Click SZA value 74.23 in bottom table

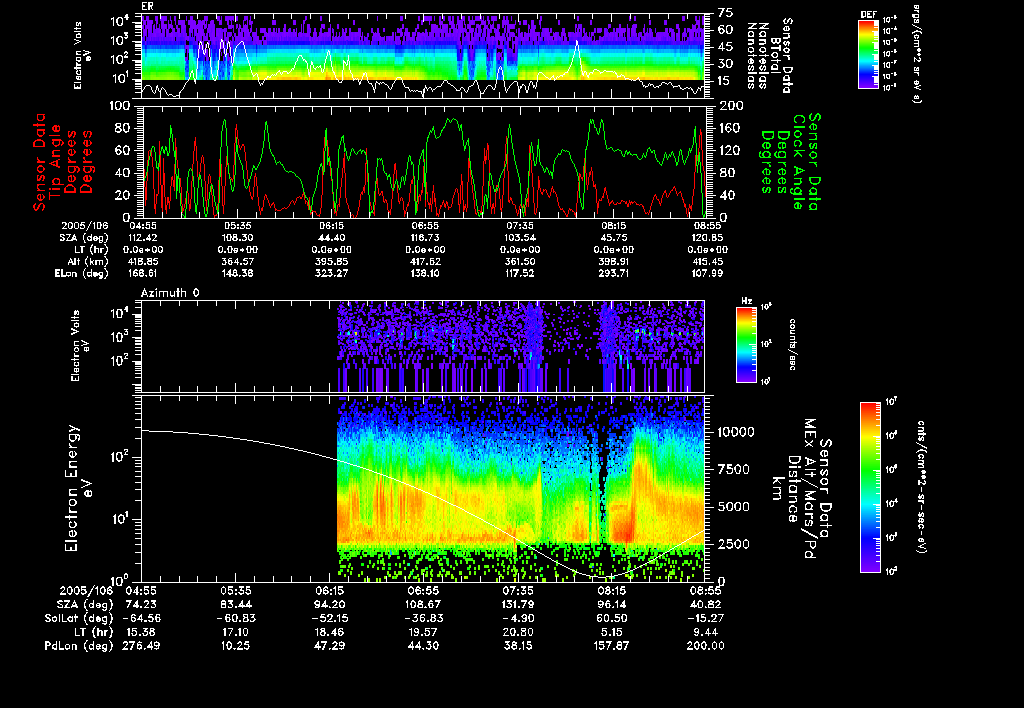141,604
